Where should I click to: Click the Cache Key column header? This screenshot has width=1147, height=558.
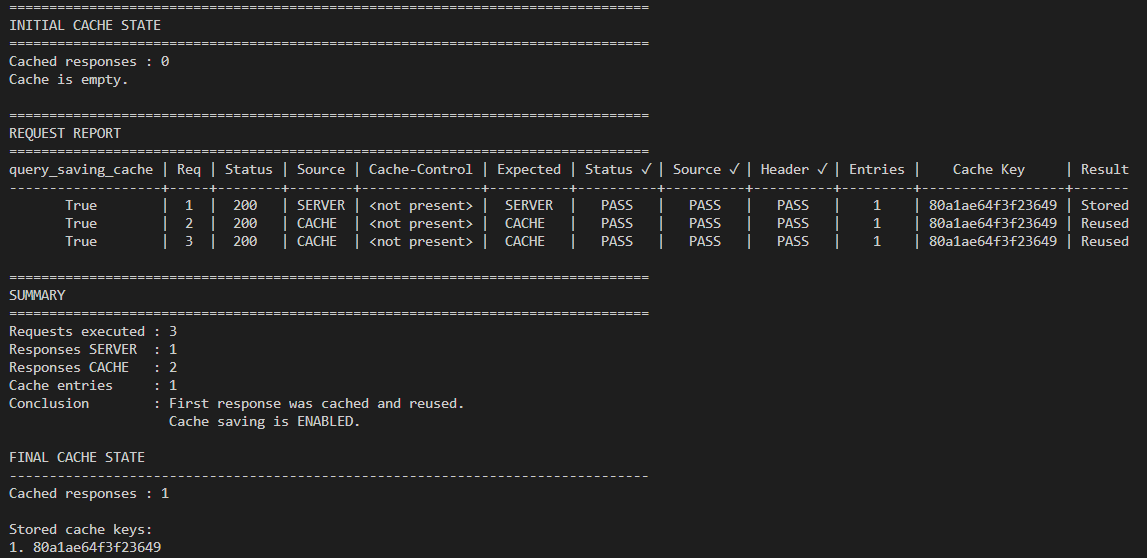(x=989, y=170)
